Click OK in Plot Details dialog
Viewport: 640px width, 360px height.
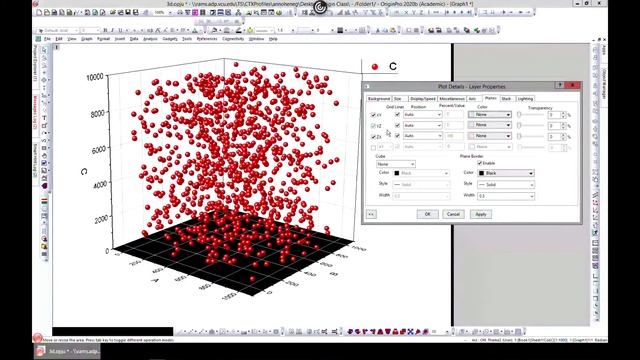coord(427,214)
